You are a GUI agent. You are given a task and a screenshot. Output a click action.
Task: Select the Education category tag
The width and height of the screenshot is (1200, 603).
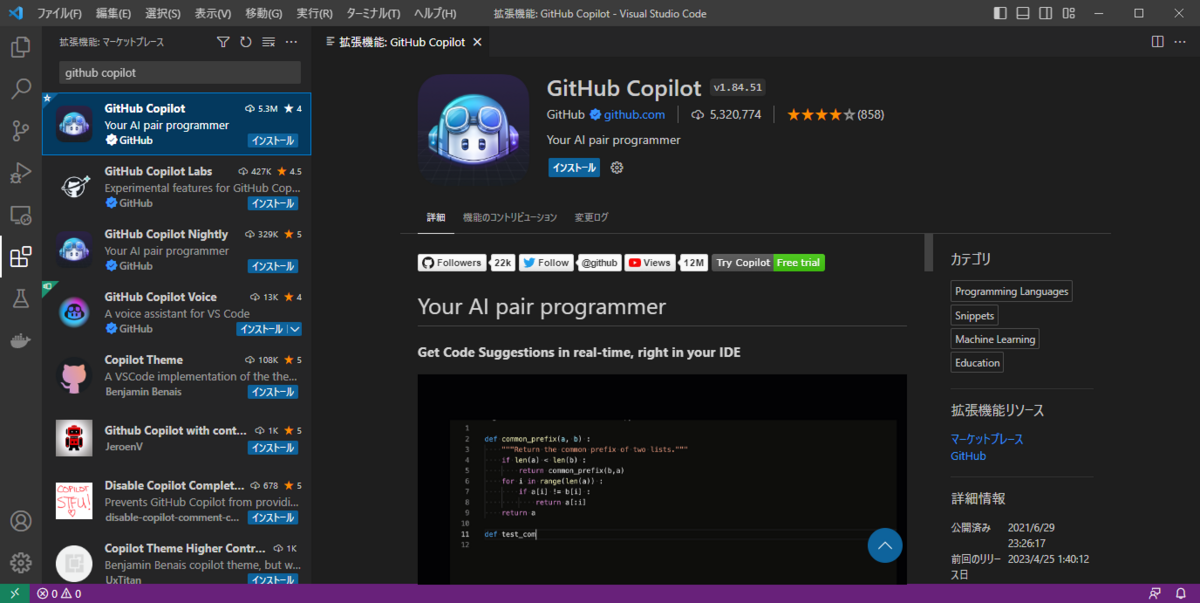click(977, 363)
